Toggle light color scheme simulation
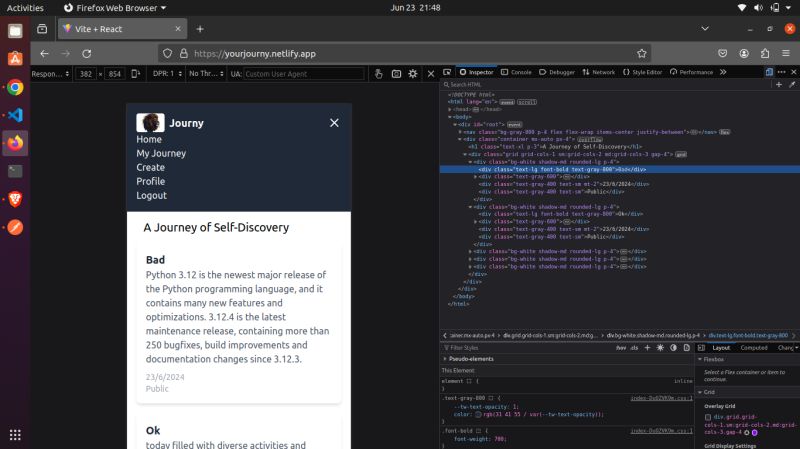800x449 pixels. 660,347
